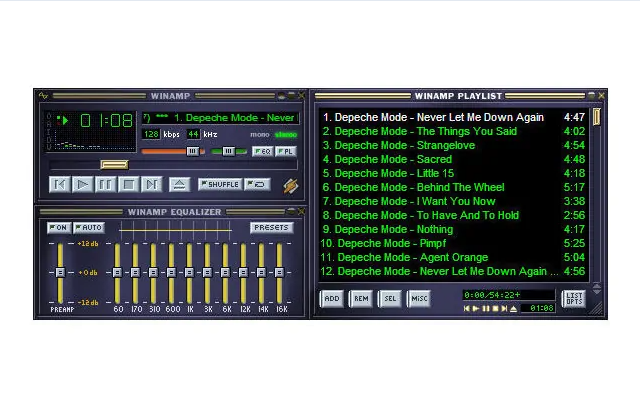The image size is (640, 406).
Task: Click the 600 Hz equalizer band slider
Action: tap(171, 272)
